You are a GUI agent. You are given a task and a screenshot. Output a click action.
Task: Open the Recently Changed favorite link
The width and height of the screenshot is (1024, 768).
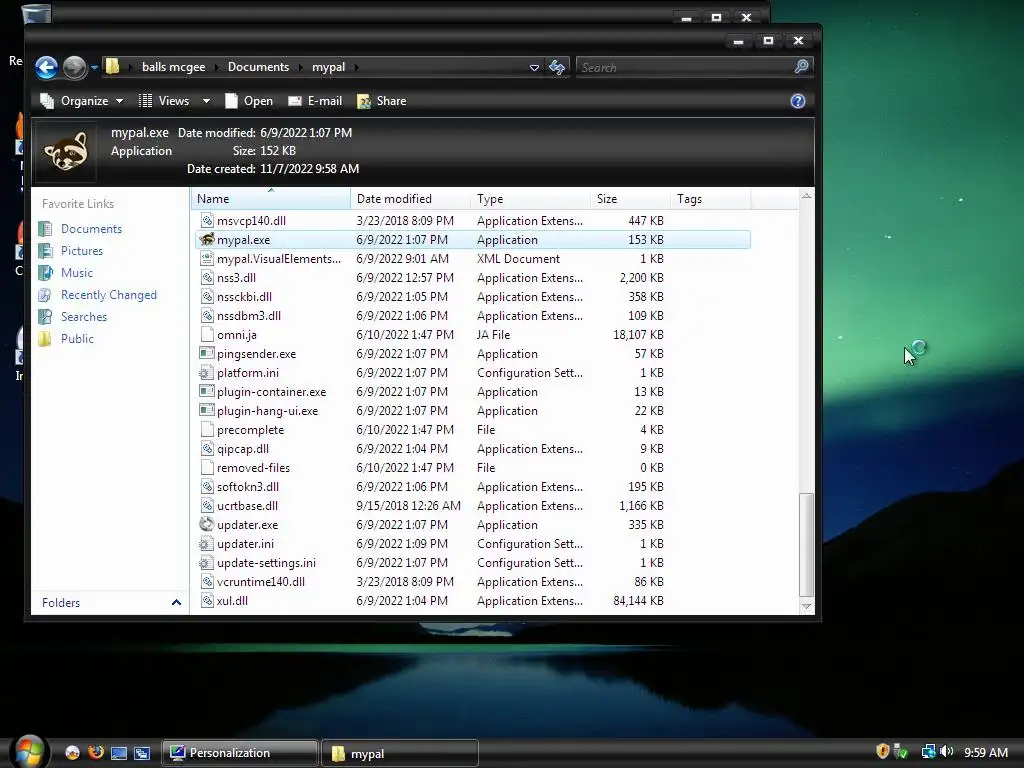click(108, 295)
